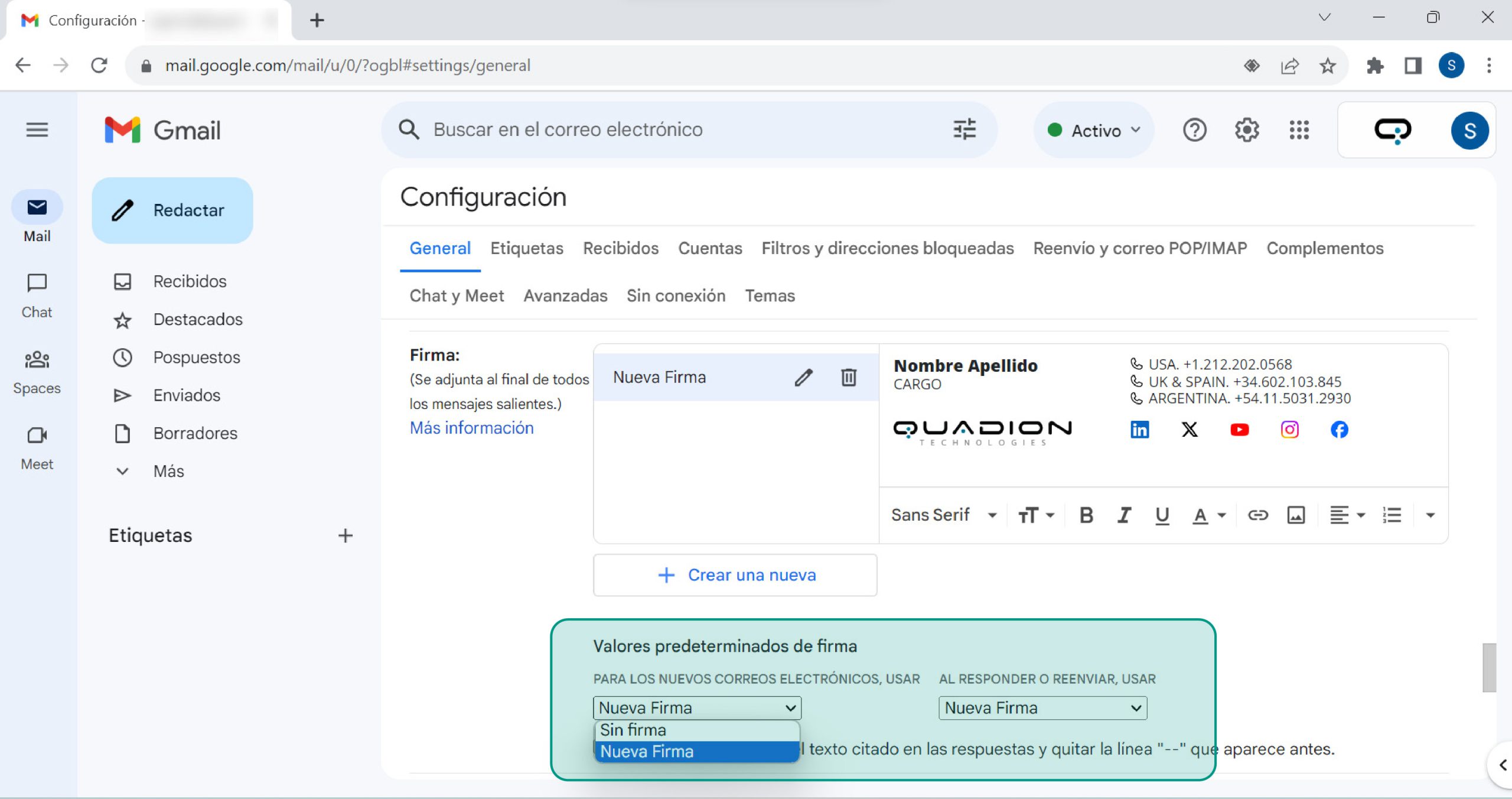Switch to the Etiquetas settings tab
The image size is (1512, 799).
point(526,248)
